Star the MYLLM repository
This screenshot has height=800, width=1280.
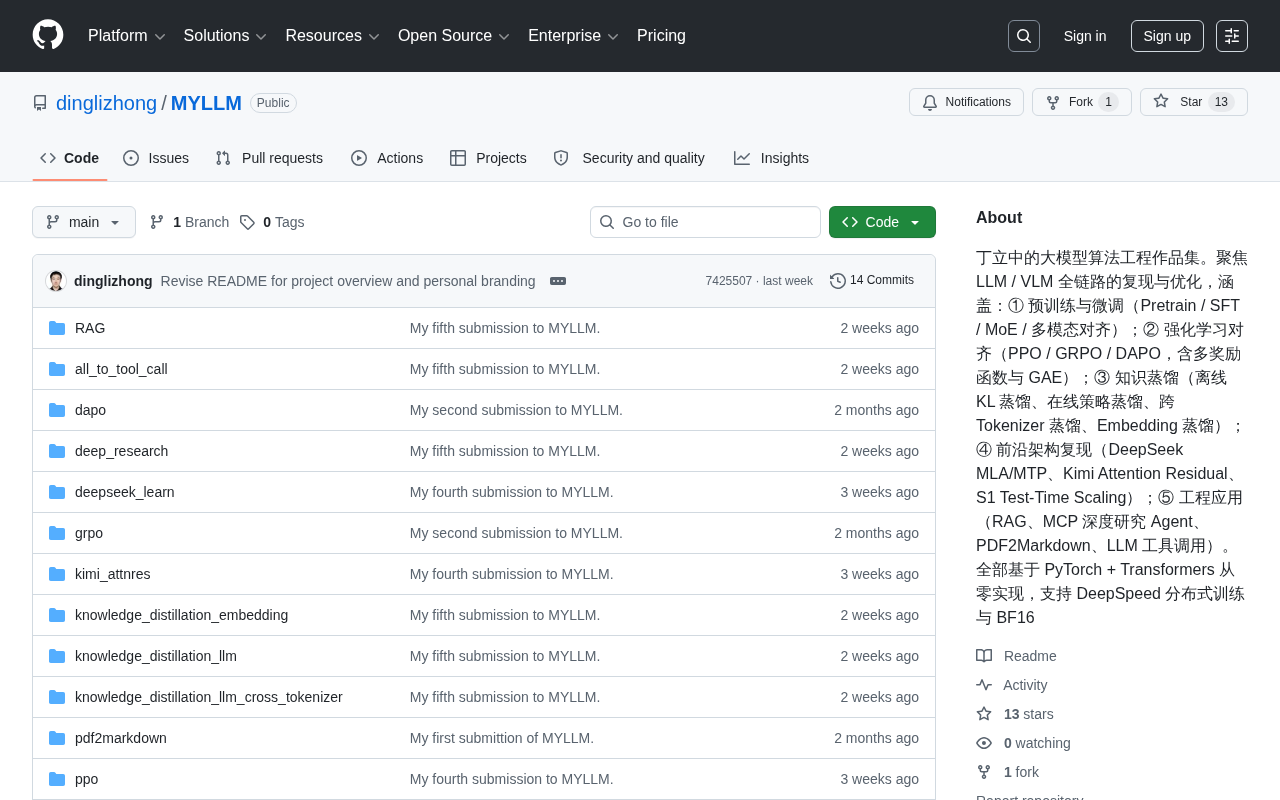(x=1194, y=102)
